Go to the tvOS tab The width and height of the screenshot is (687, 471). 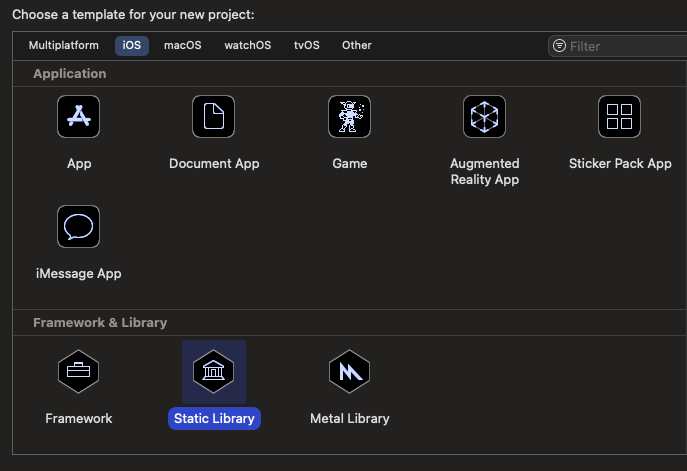click(x=306, y=46)
